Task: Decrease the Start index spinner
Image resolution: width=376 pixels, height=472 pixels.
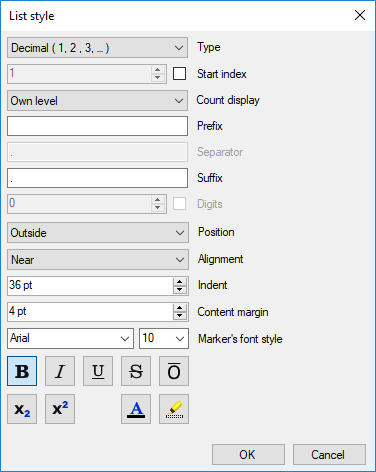Action: point(158,78)
